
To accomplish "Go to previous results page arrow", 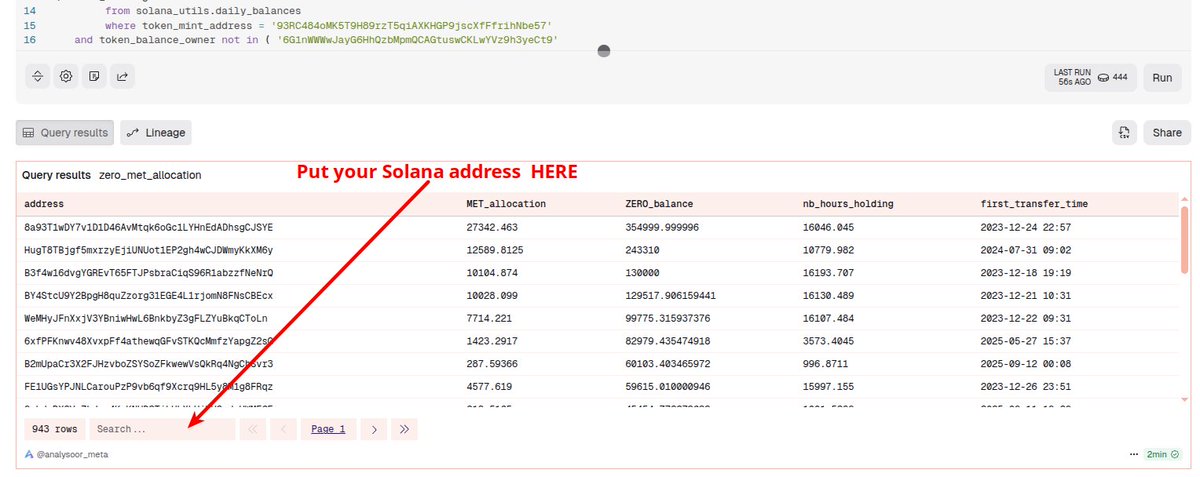I will tap(284, 429).
